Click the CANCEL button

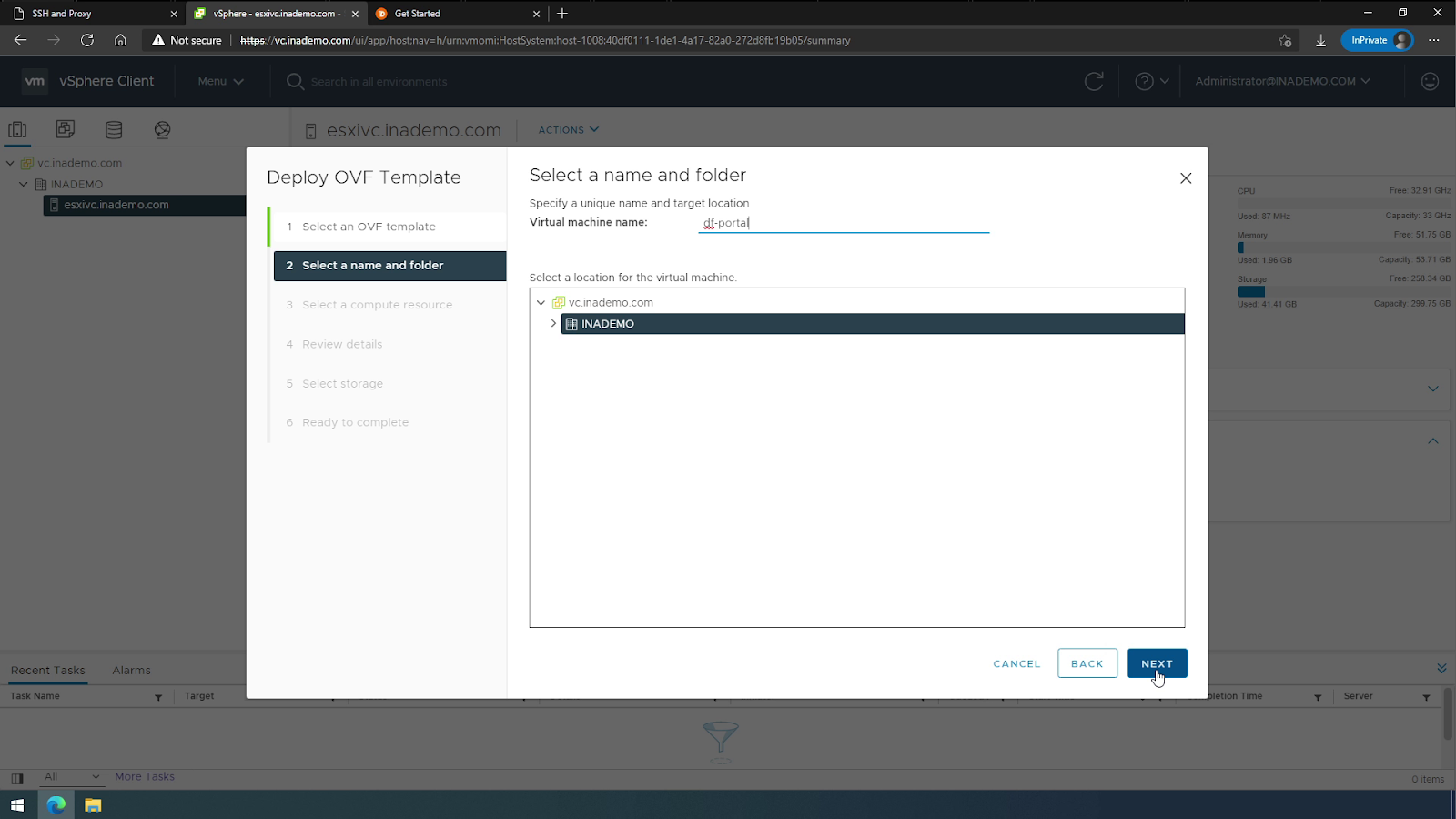pos(1016,663)
